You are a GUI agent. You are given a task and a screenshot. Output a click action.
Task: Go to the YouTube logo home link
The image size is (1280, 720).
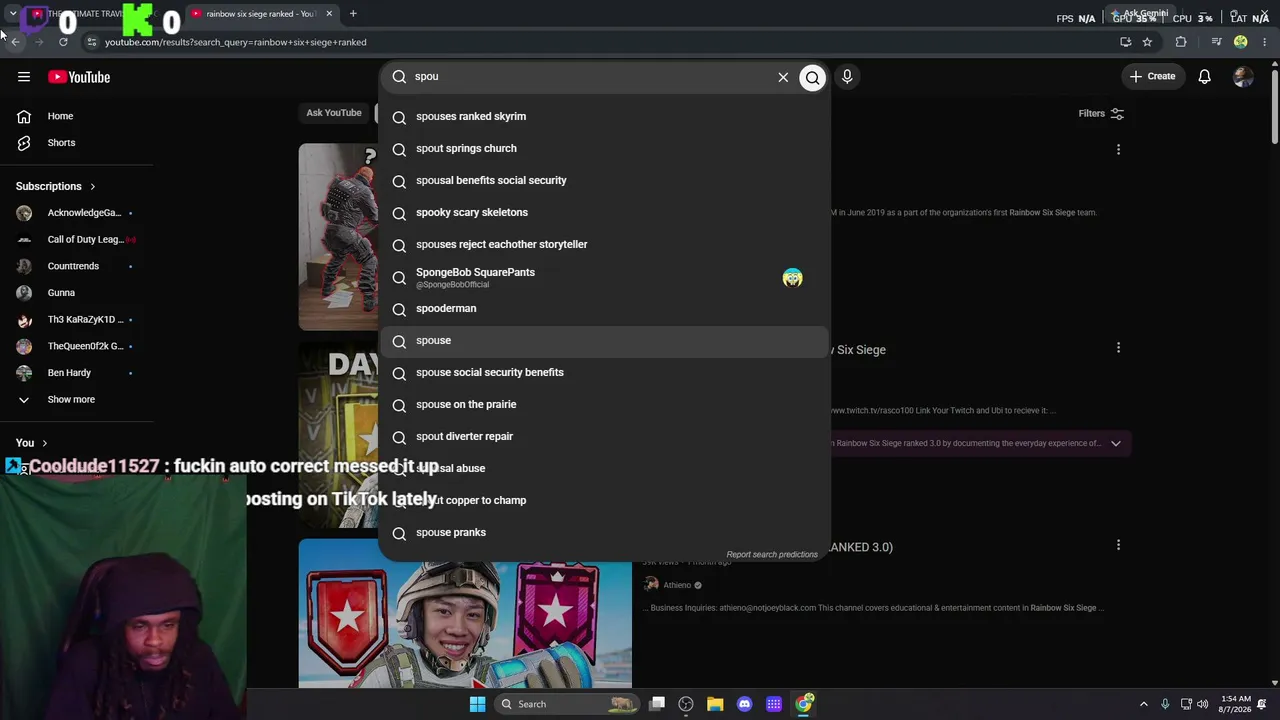pyautogui.click(x=79, y=77)
